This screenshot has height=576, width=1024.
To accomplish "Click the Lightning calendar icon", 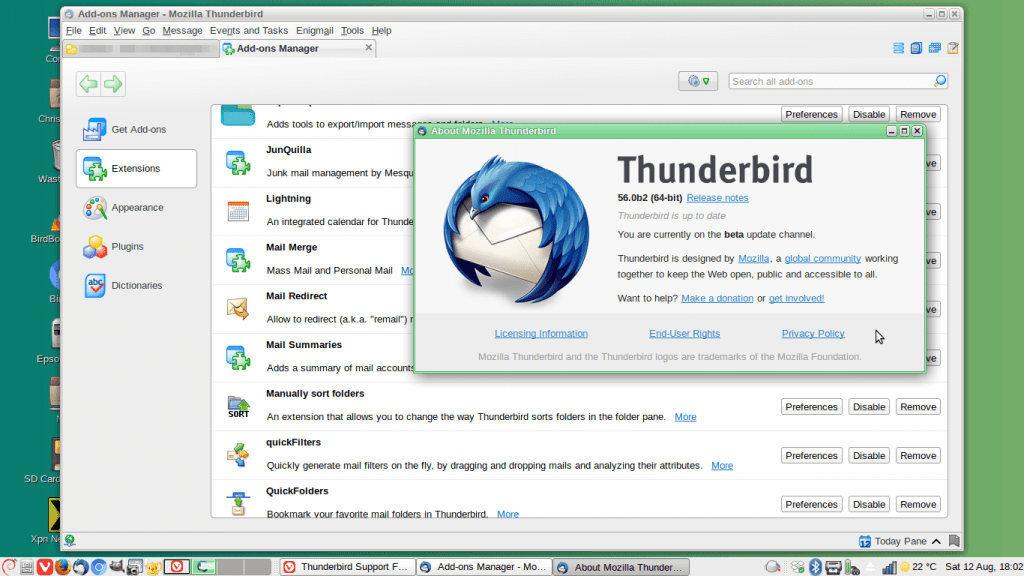I will [238, 211].
